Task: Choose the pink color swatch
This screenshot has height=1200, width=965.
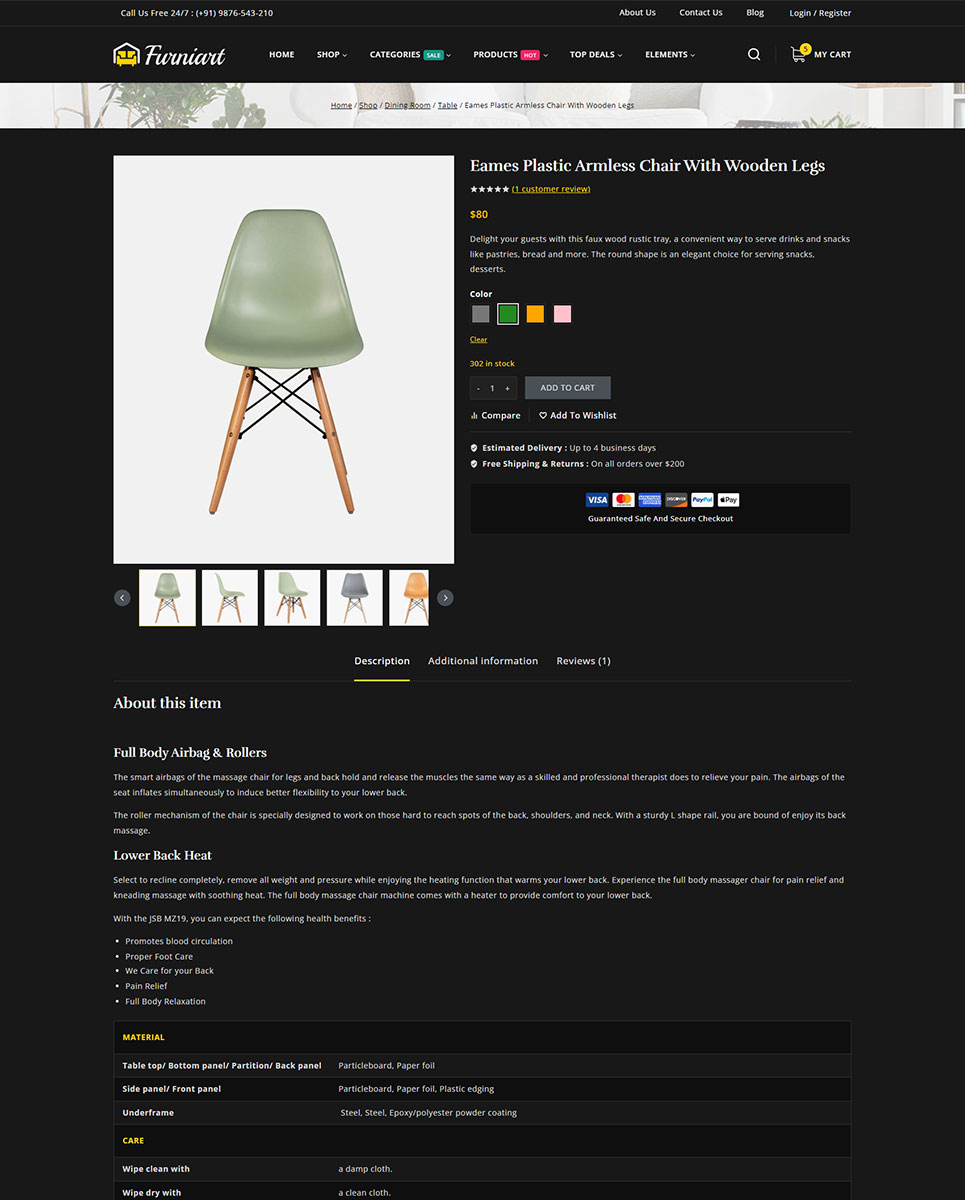Action: tap(563, 314)
